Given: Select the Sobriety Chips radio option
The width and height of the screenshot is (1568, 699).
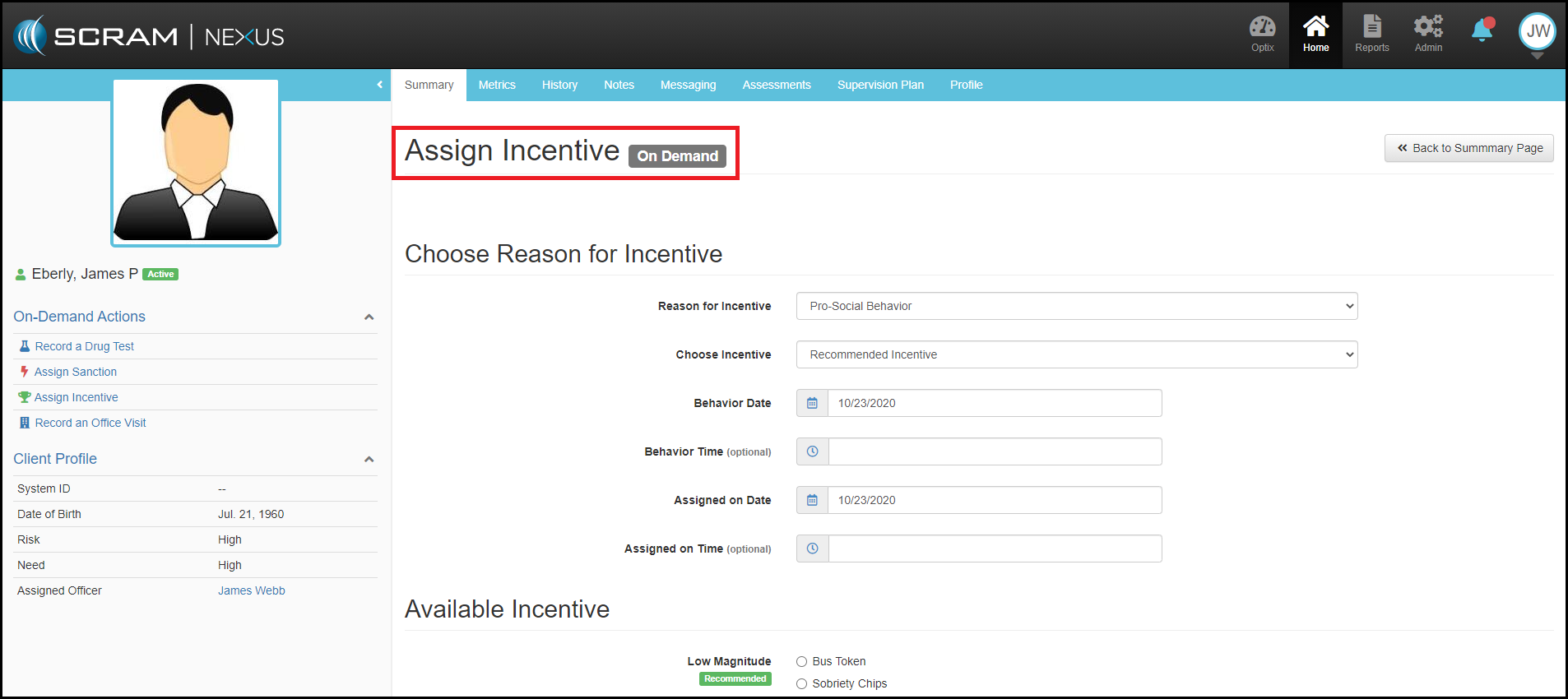Looking at the screenshot, I should point(801,683).
